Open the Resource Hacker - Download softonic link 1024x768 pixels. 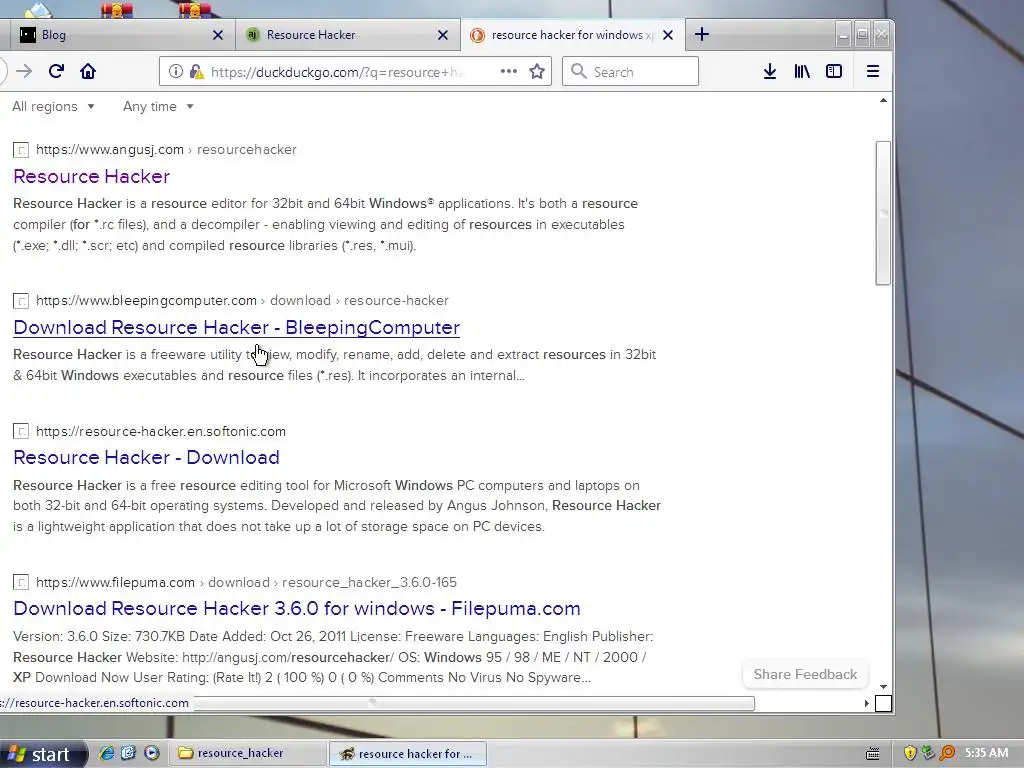tap(146, 457)
